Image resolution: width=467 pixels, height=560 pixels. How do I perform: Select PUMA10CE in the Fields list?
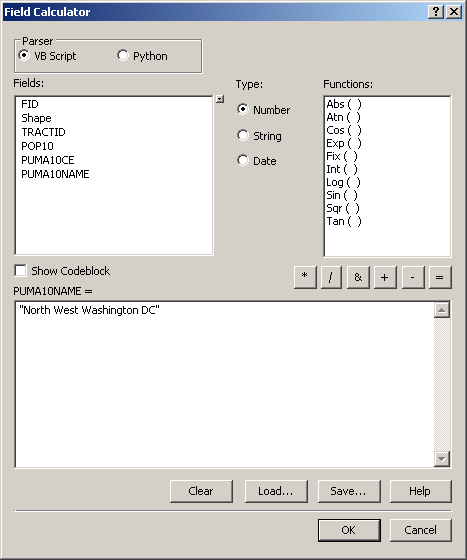coord(47,160)
